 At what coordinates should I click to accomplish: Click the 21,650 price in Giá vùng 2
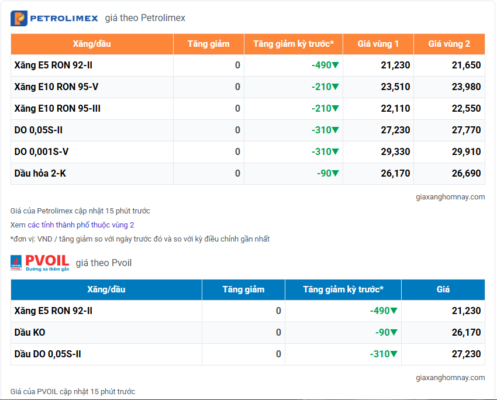pyautogui.click(x=466, y=65)
